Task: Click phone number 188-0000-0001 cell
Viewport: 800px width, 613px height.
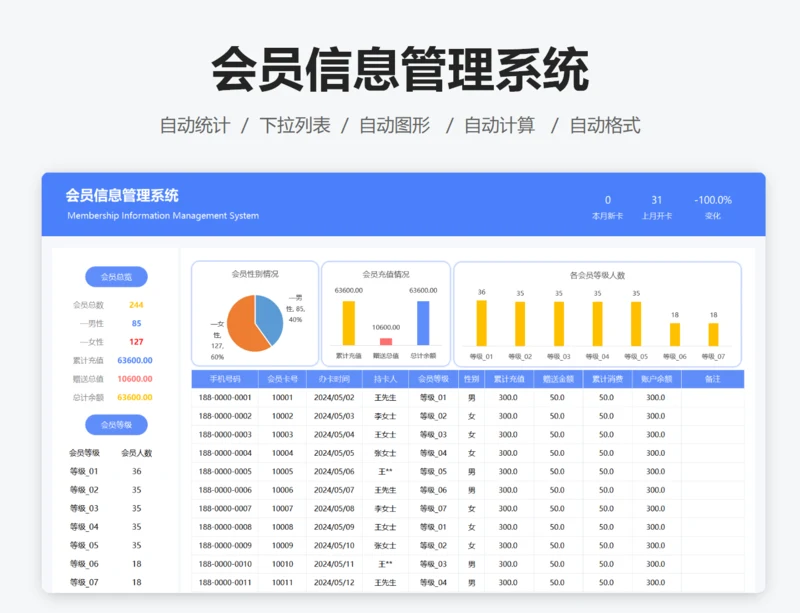Action: 225,398
